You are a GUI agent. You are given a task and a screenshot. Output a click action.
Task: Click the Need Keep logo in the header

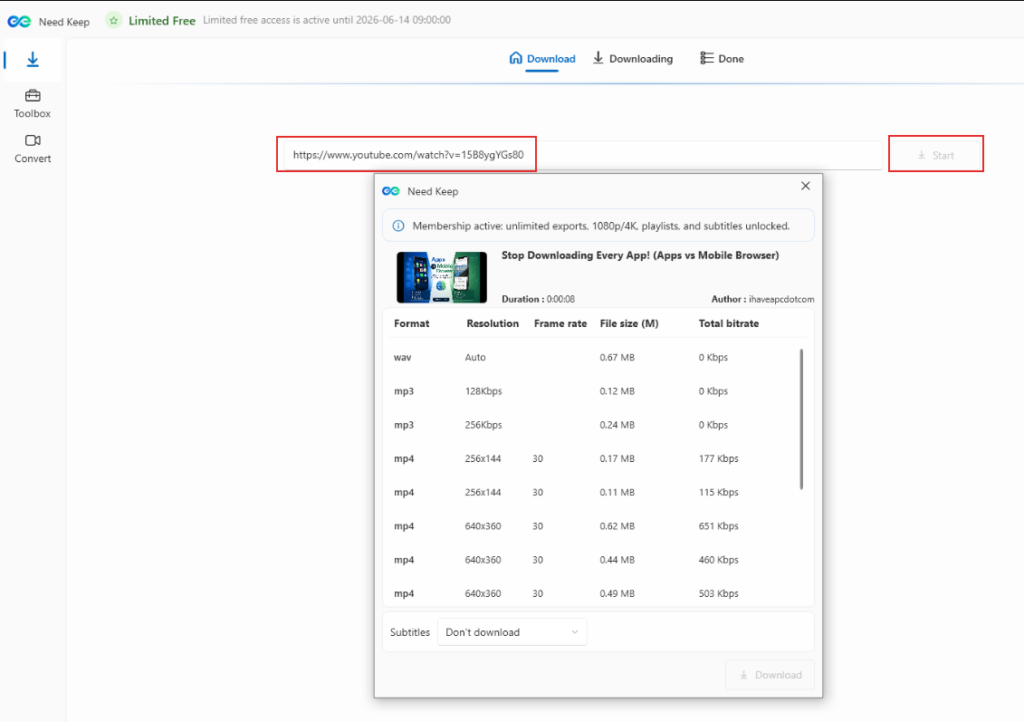coord(19,22)
